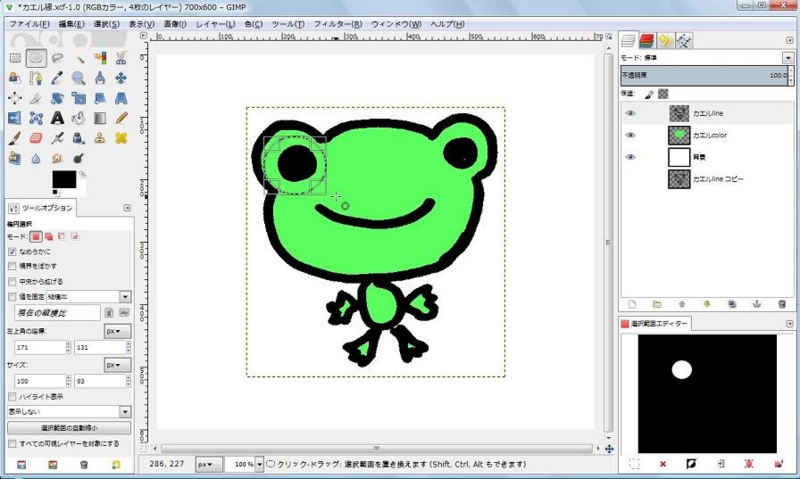This screenshot has height=479, width=800.
Task: Delete layer using the Layers panel trash icon
Action: pyautogui.click(x=782, y=304)
